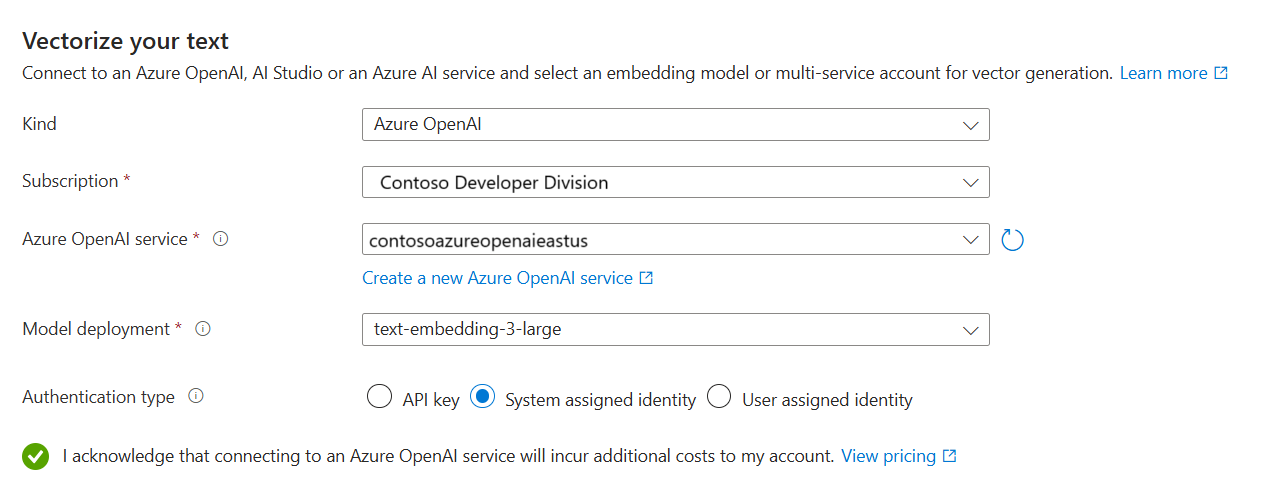This screenshot has width=1275, height=492.
Task: Expand the Subscription dropdown
Action: click(x=675, y=182)
